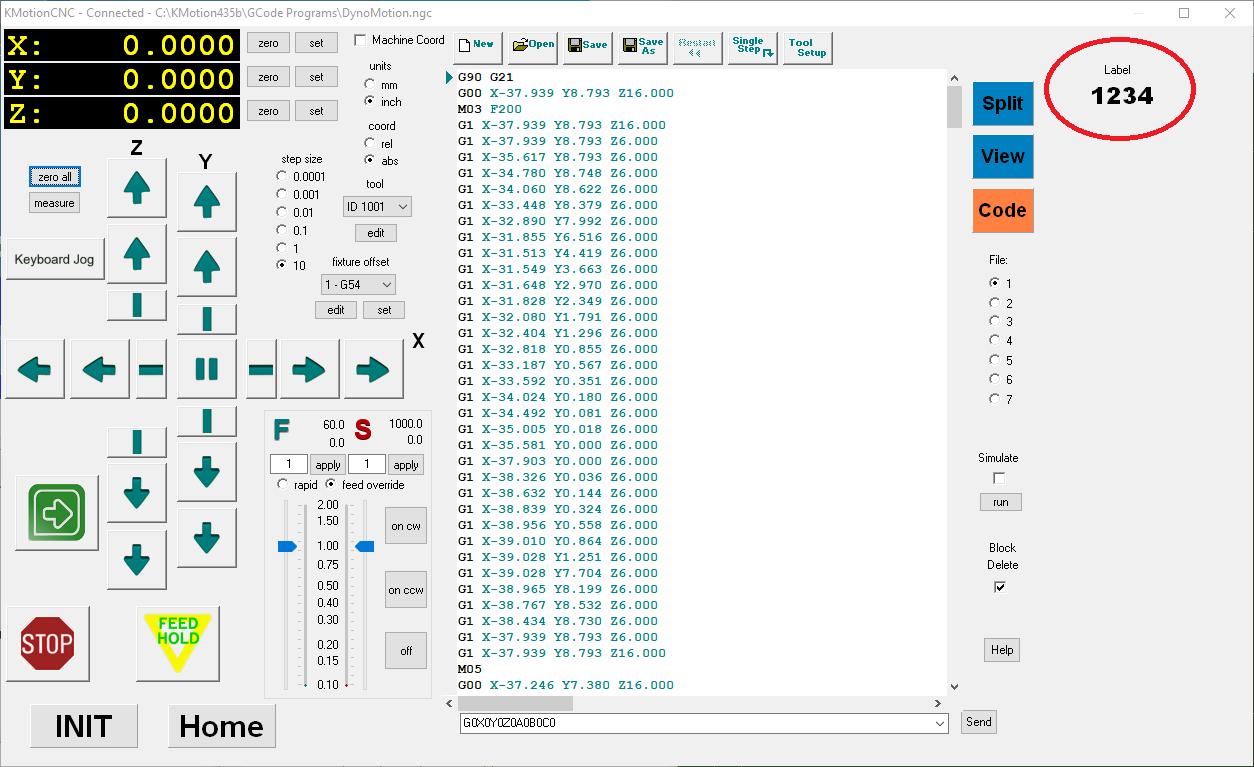Click the feed override slider handle
Viewport: 1254px width, 767px height.
[x=287, y=546]
